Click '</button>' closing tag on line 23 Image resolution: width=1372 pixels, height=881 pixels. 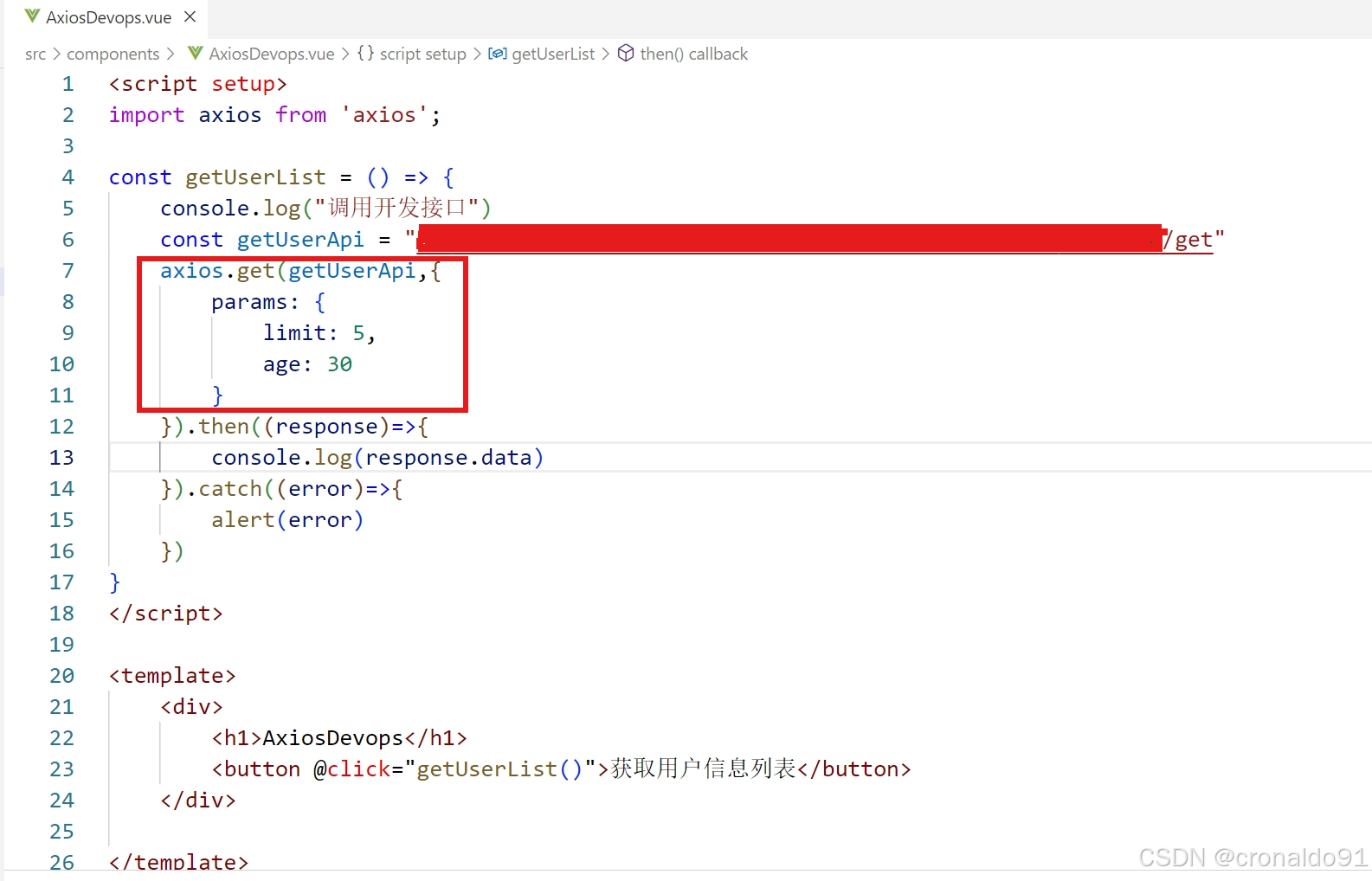(853, 769)
